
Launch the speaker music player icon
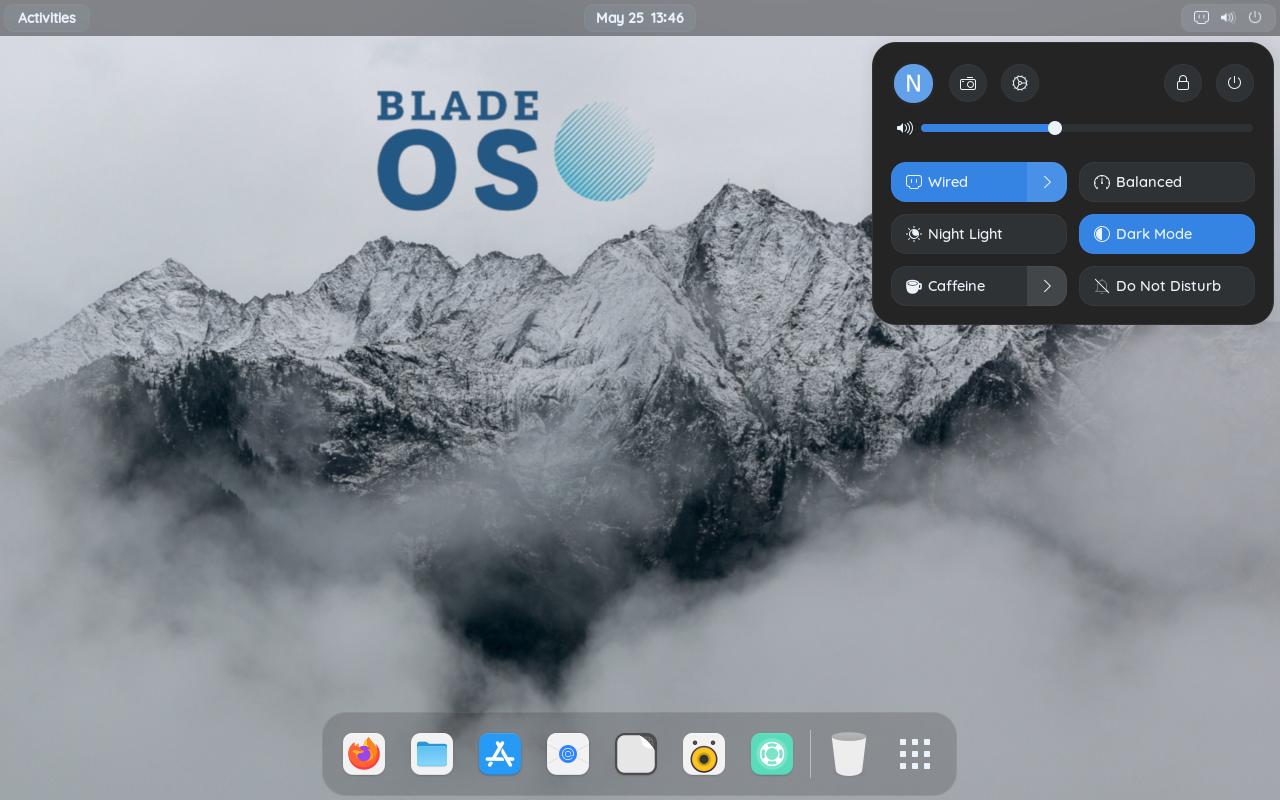[x=704, y=754]
